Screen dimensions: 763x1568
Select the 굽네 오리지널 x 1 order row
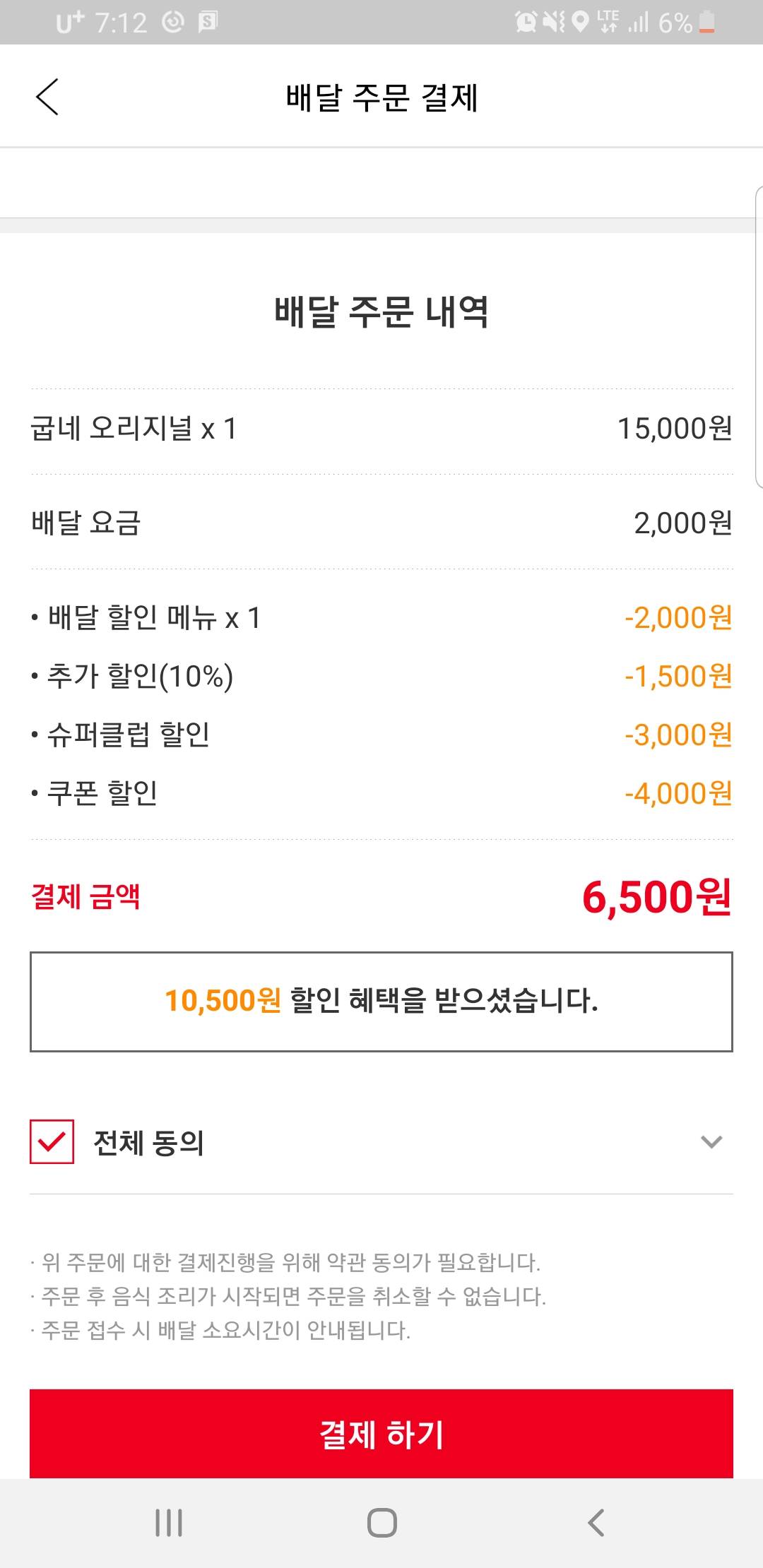381,429
